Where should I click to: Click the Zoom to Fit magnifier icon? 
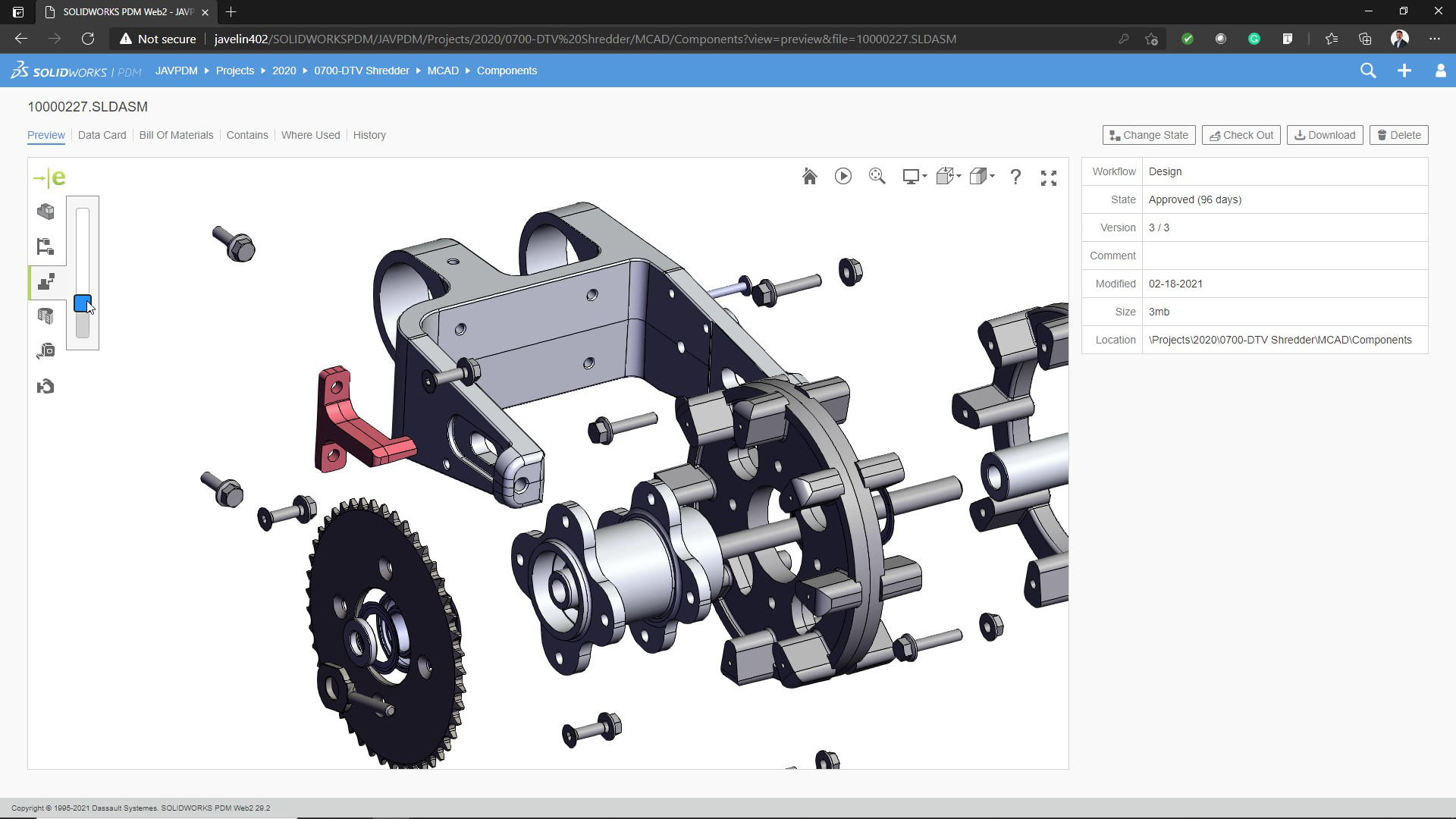(877, 177)
